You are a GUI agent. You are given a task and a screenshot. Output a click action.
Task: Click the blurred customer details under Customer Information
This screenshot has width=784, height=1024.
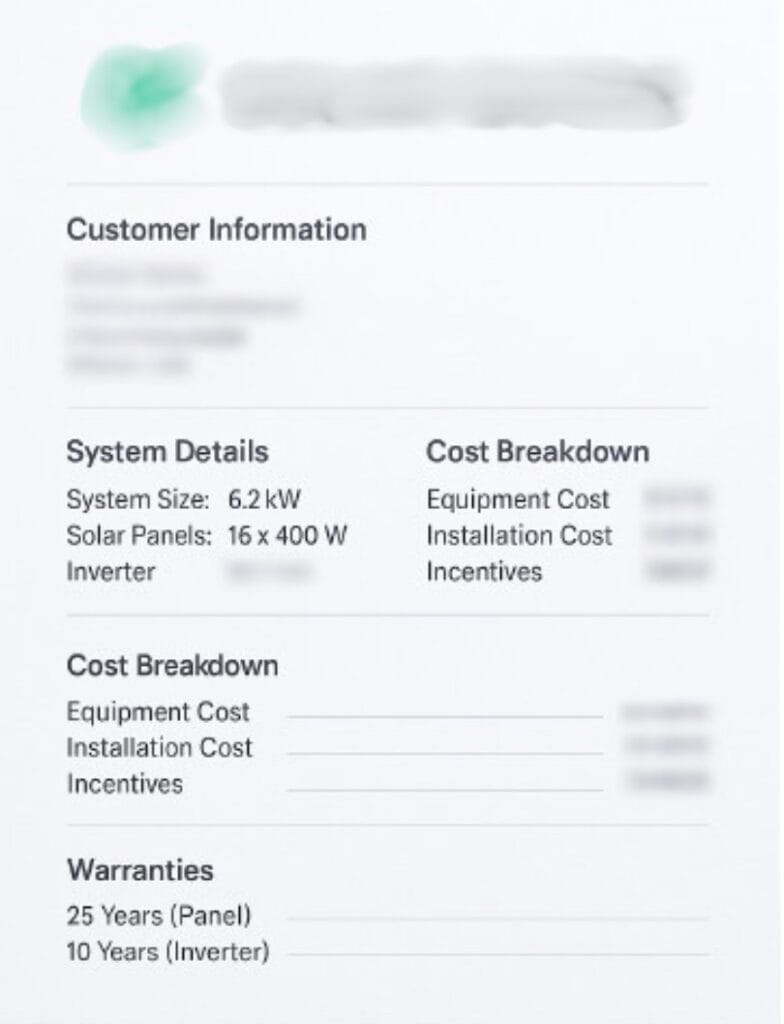point(180,319)
